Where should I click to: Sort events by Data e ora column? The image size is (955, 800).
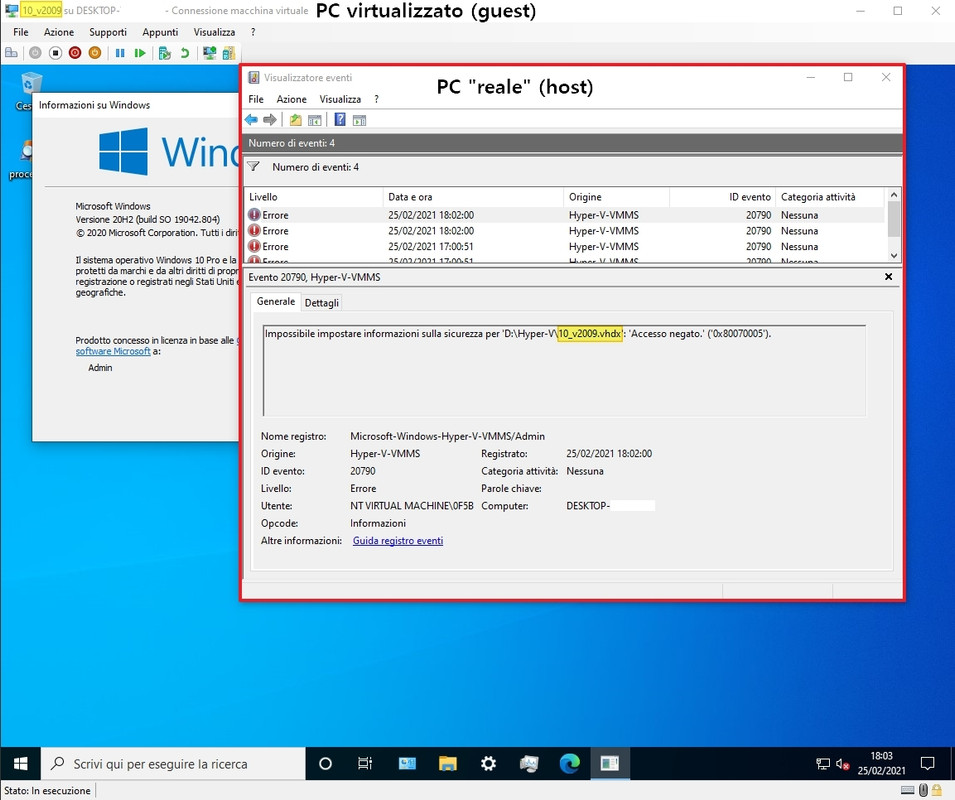473,197
